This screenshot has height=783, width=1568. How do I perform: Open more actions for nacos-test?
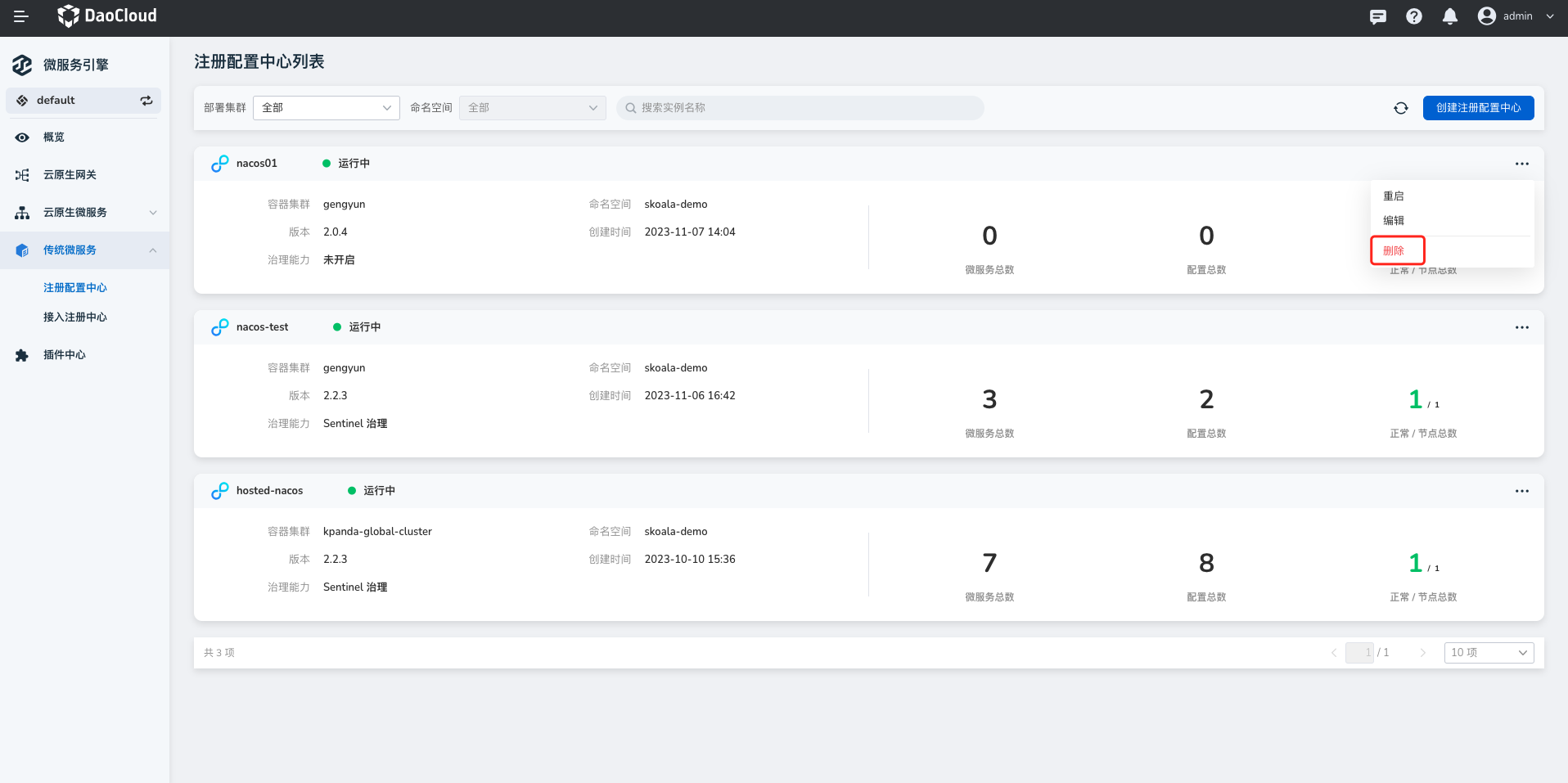(x=1521, y=327)
